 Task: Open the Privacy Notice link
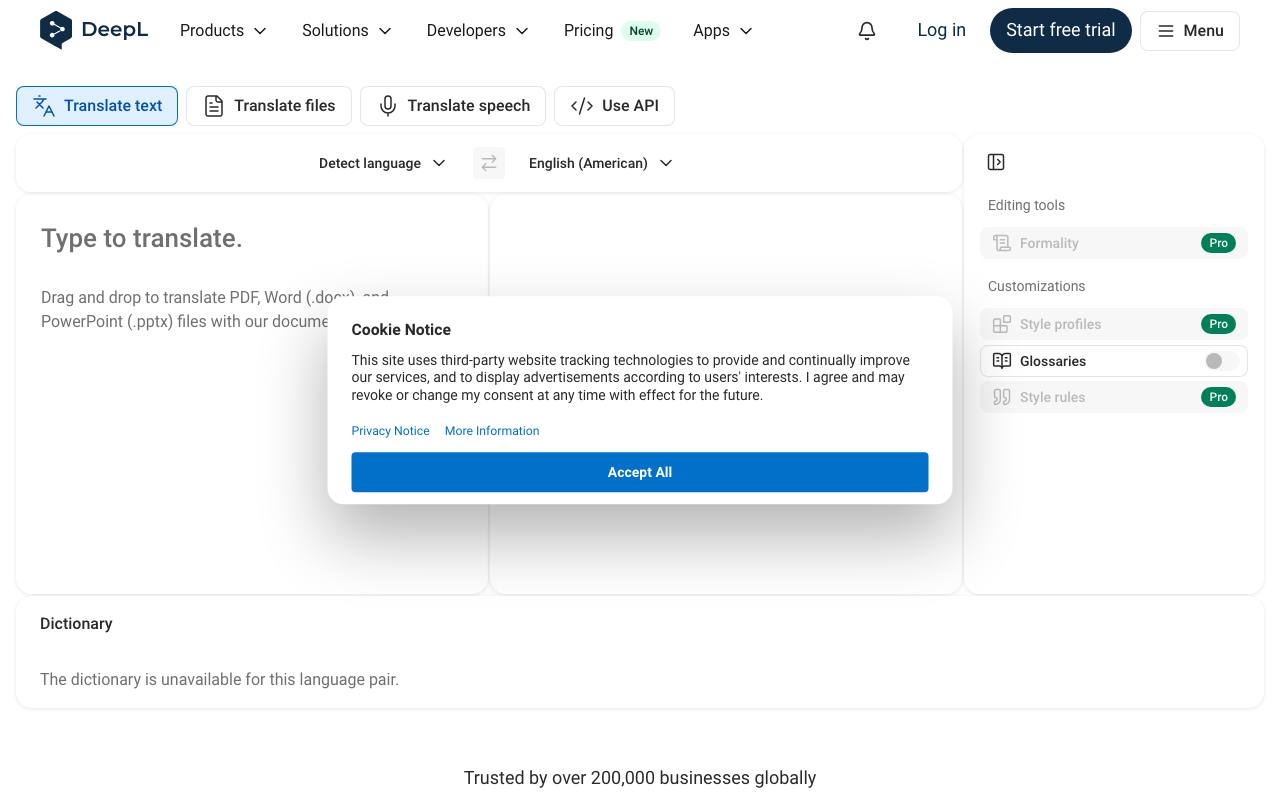390,431
